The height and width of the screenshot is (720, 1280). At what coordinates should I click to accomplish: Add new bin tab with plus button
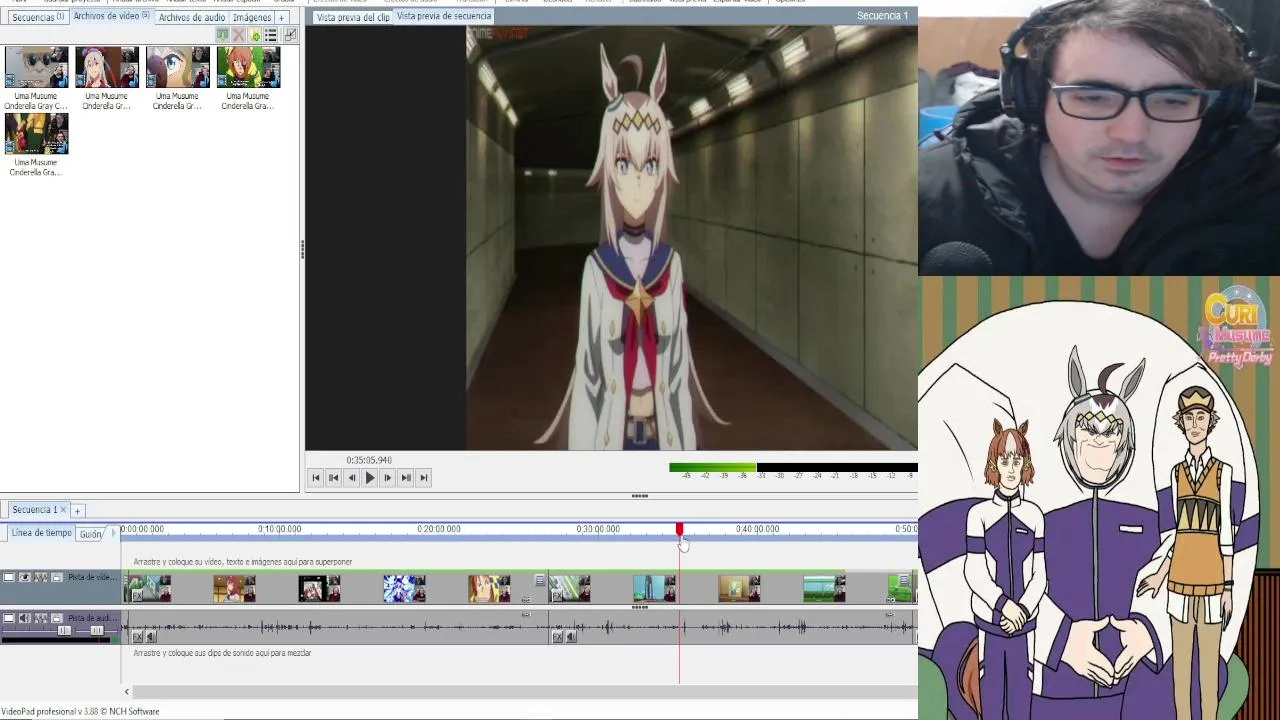[x=281, y=18]
